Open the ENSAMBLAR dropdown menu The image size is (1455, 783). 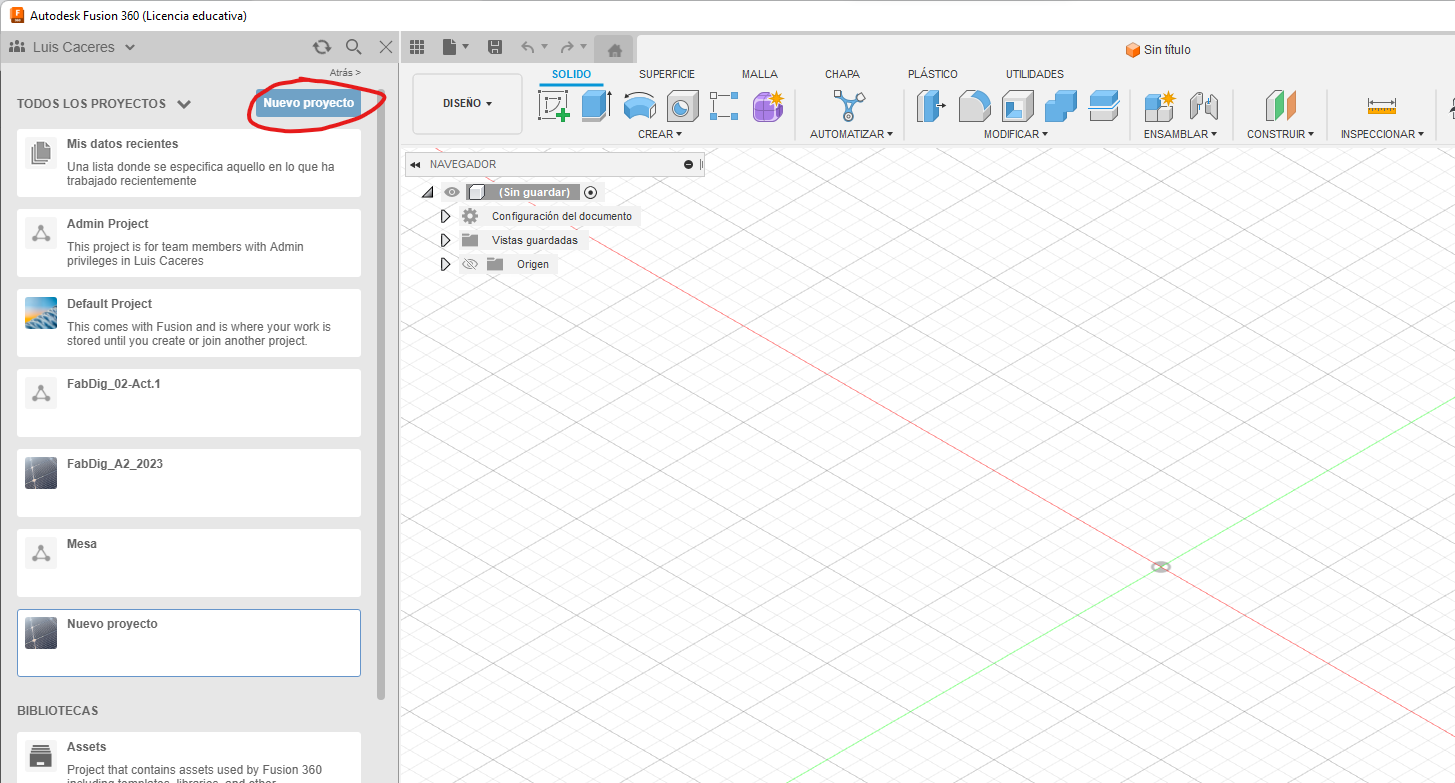coord(1181,134)
